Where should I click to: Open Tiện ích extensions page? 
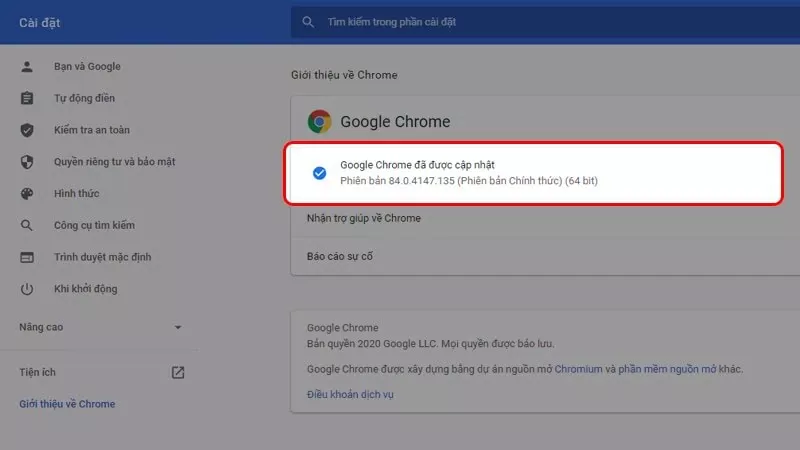[37, 372]
